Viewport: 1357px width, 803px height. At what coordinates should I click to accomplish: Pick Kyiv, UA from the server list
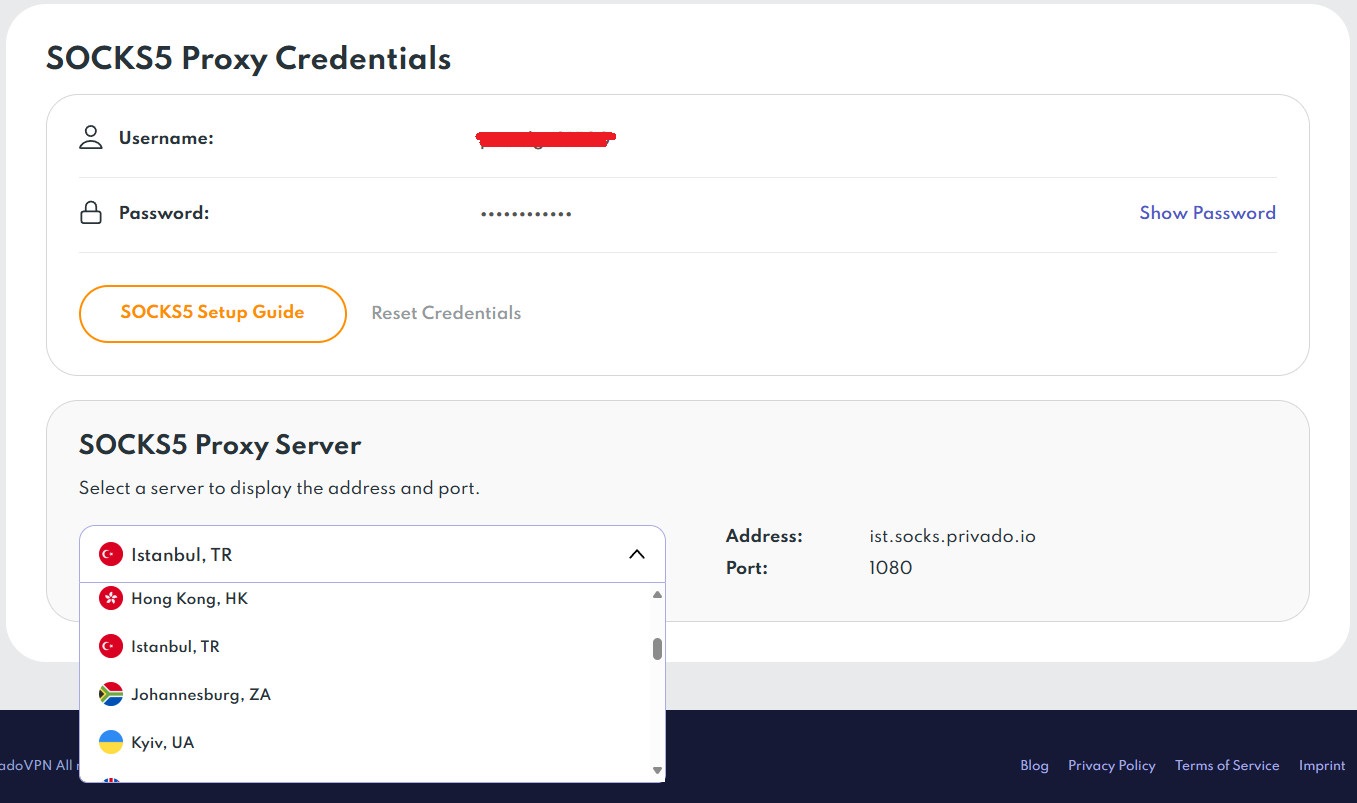point(365,743)
